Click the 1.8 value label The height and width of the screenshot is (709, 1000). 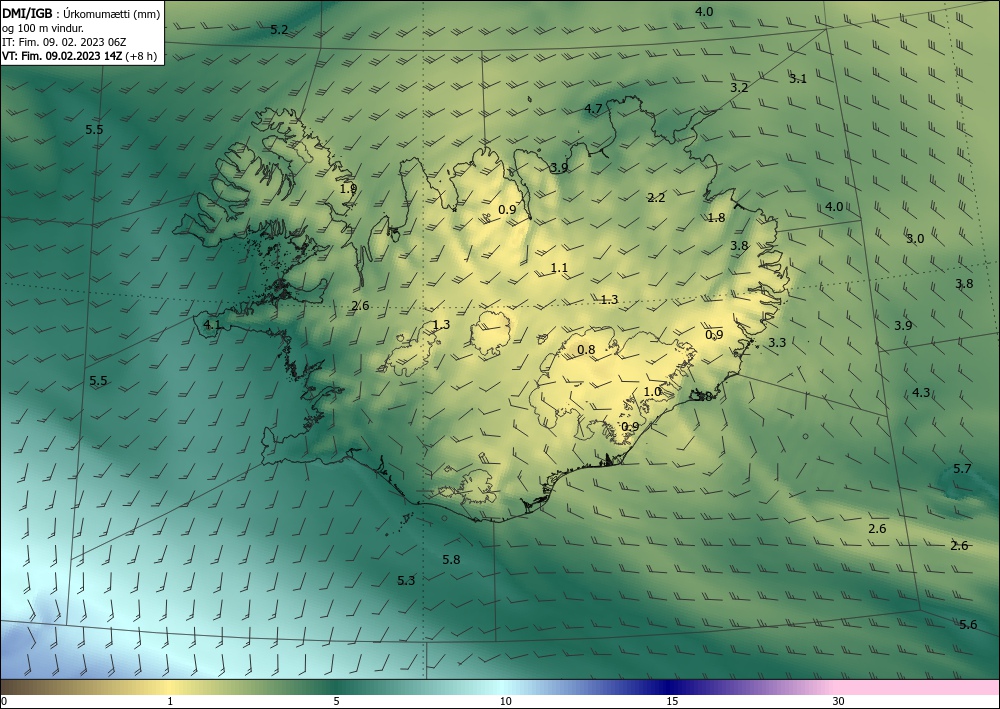click(x=716, y=217)
